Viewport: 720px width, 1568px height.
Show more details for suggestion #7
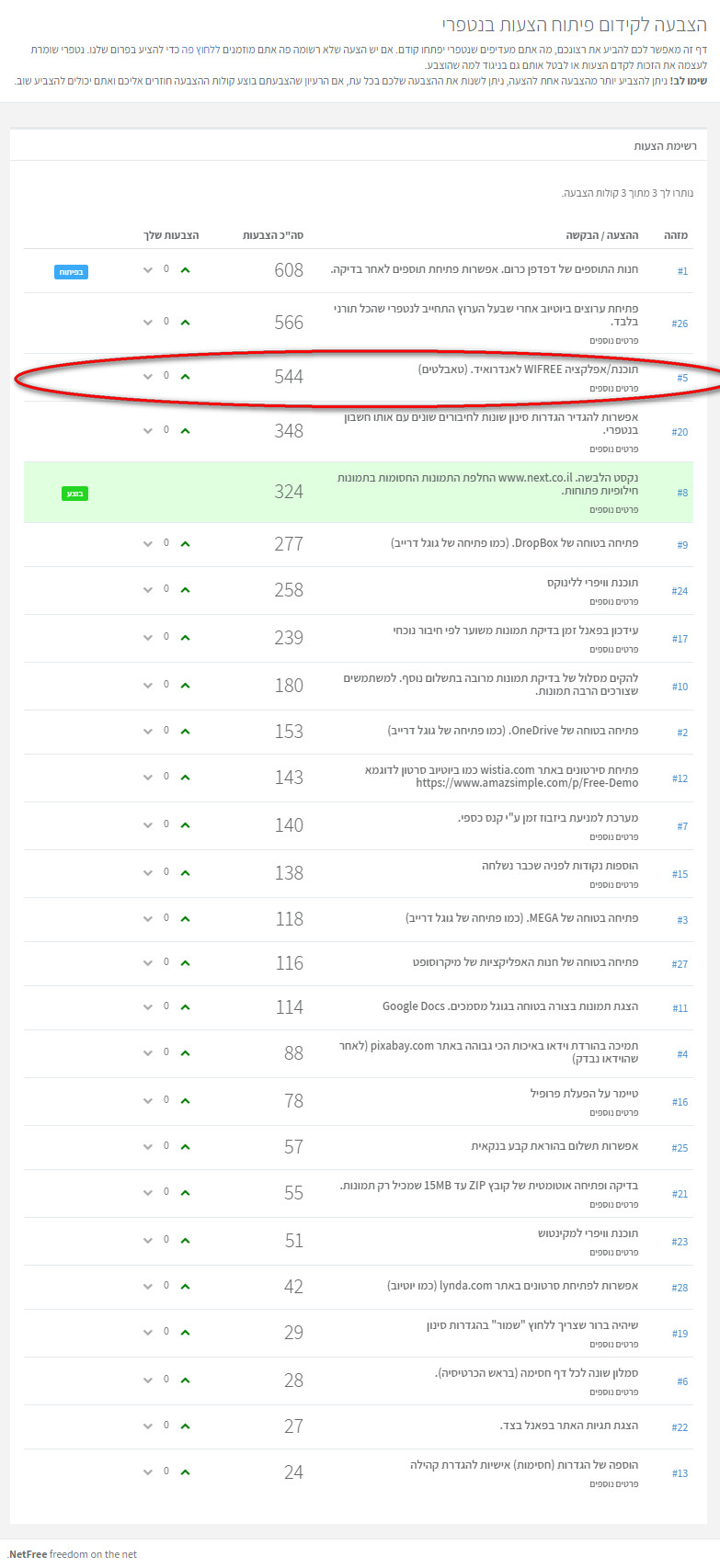613,836
